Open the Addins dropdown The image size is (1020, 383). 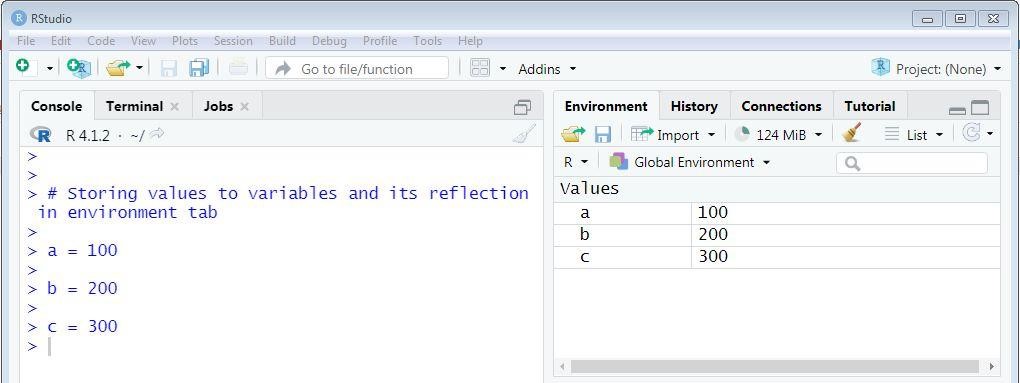click(x=547, y=69)
